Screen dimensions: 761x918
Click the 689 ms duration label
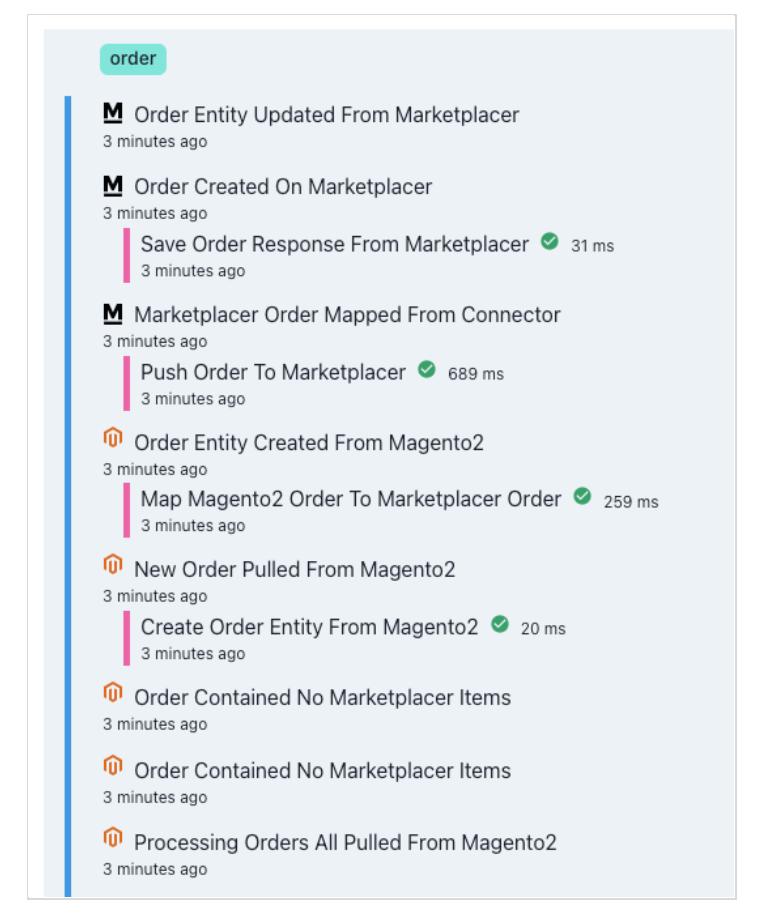coord(476,374)
